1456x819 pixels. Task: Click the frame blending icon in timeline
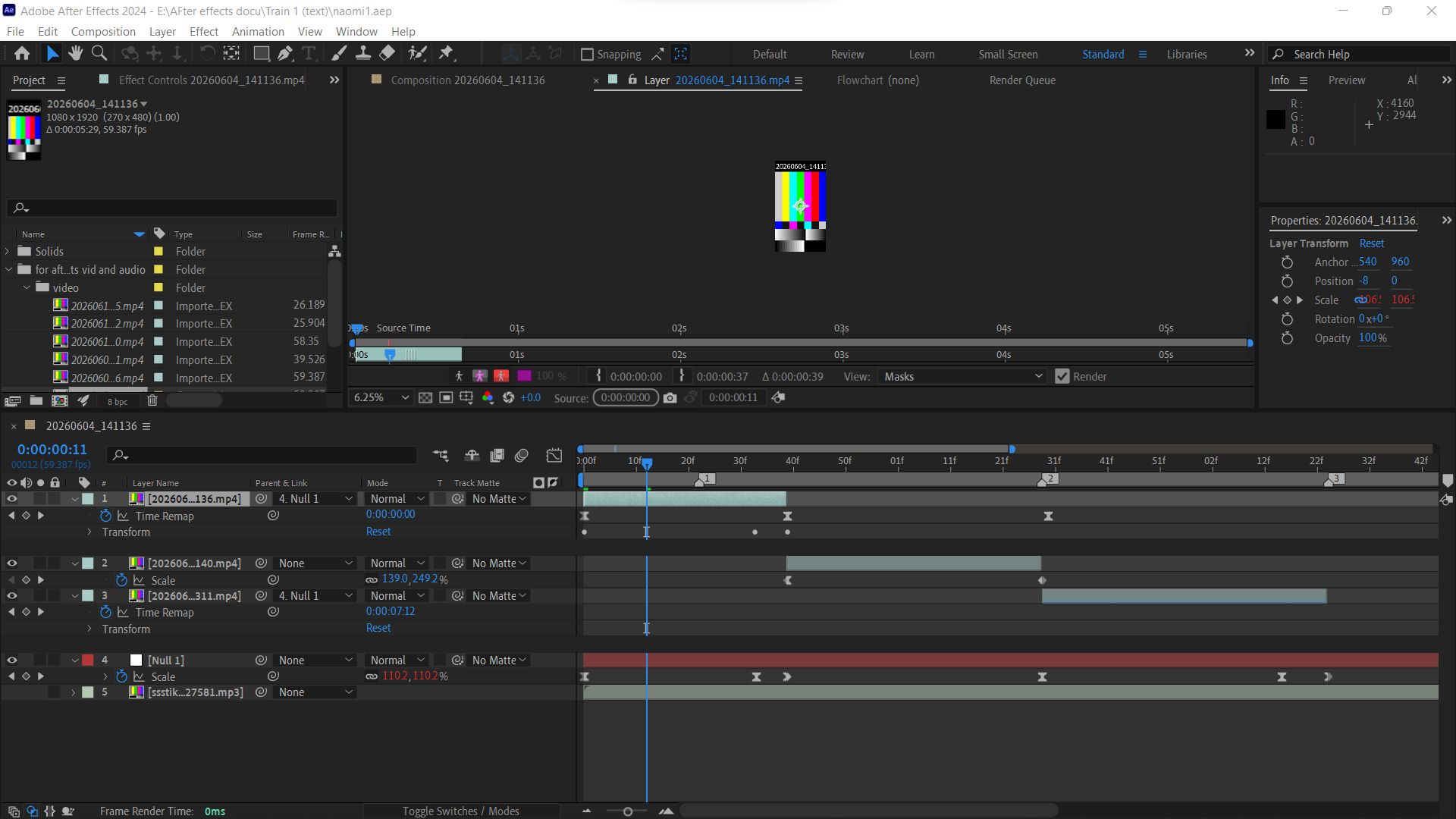coord(497,455)
